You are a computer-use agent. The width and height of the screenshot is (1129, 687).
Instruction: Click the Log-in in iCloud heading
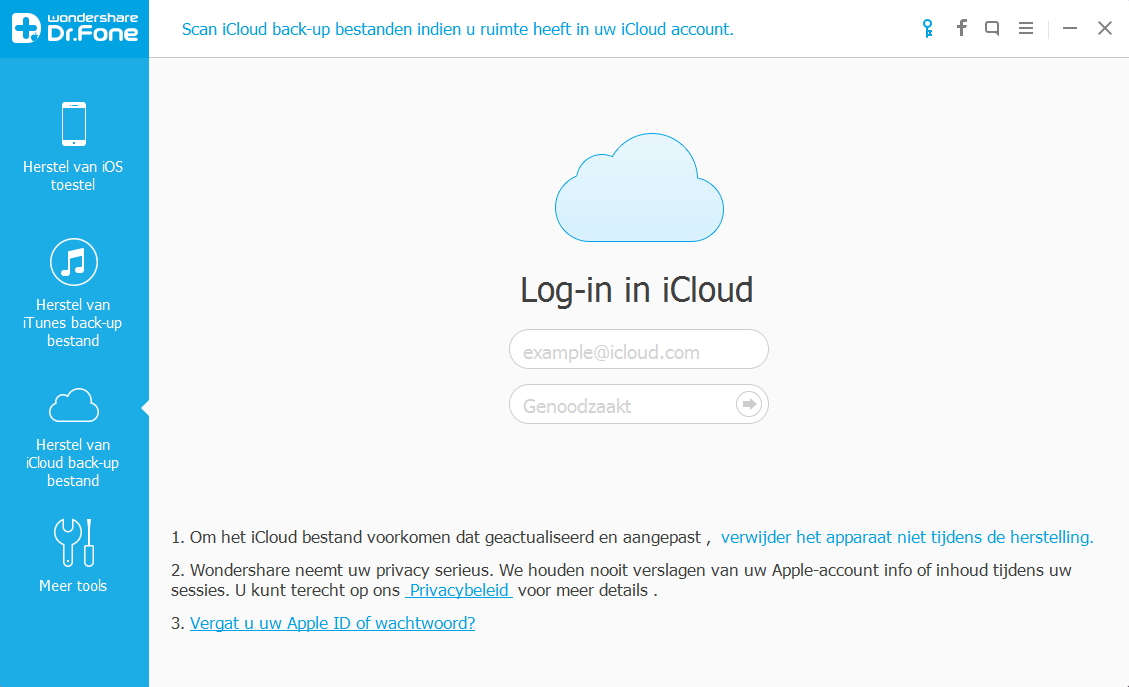tap(637, 291)
